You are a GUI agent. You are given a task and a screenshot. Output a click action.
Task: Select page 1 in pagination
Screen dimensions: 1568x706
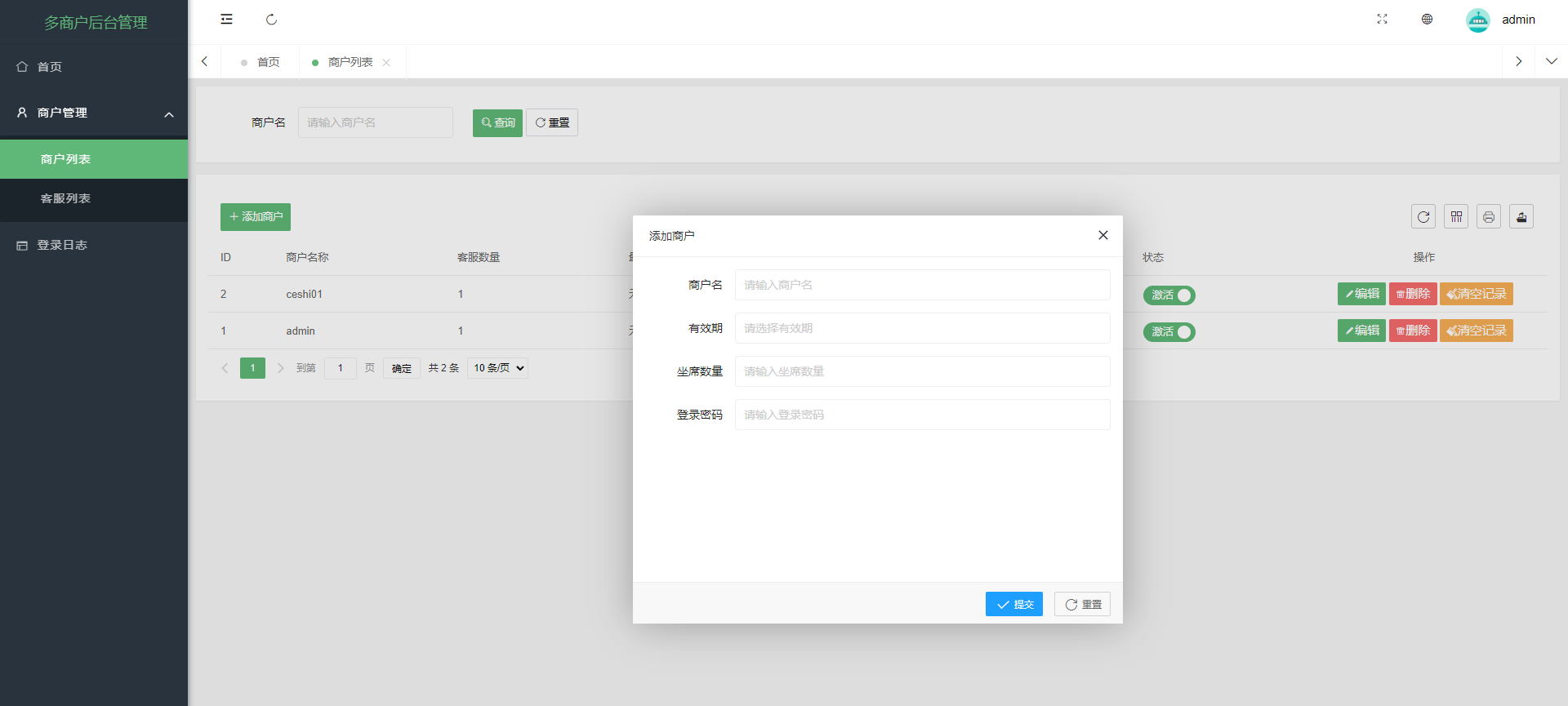pos(252,368)
